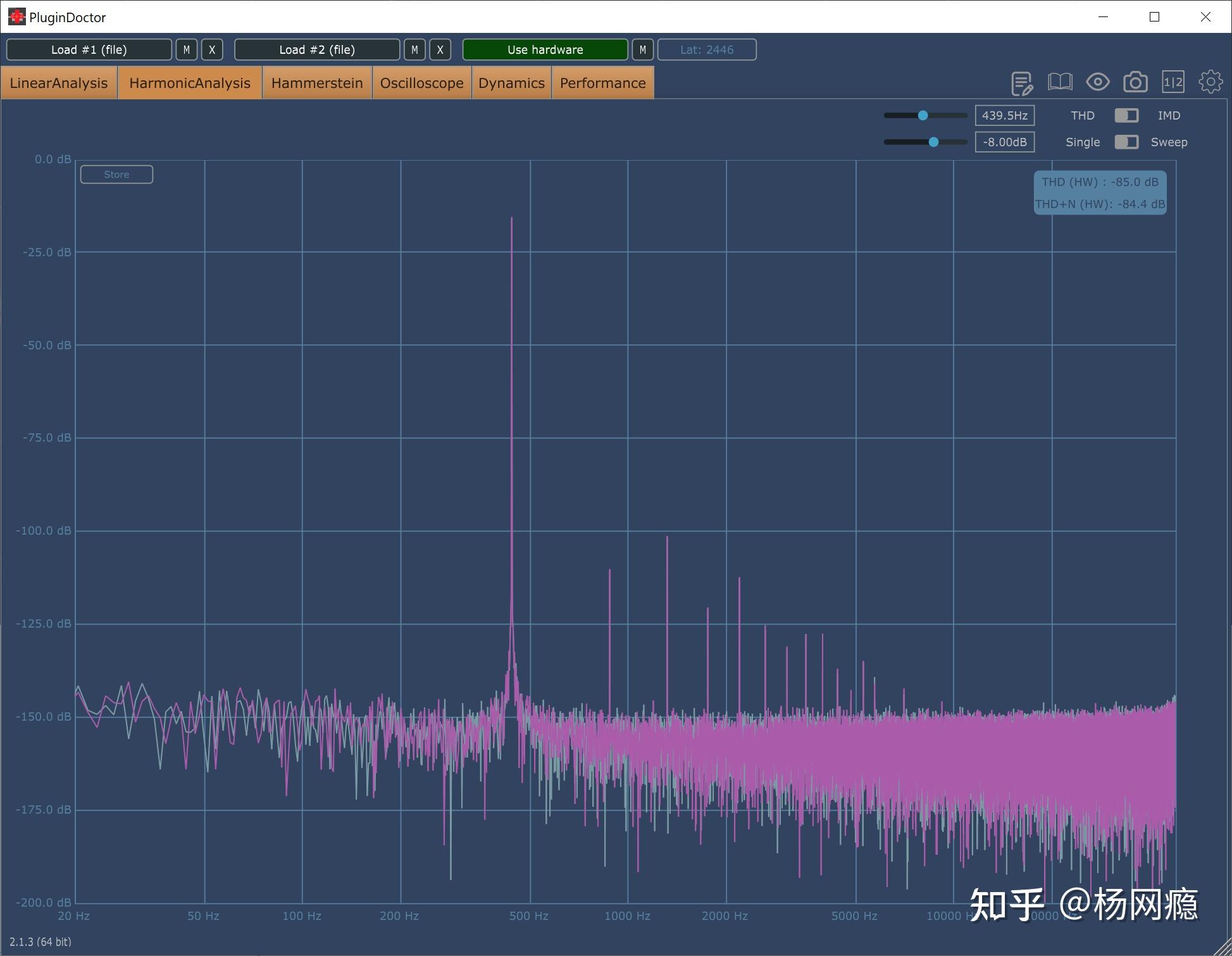Click the 1|2 compare icon

[x=1173, y=82]
